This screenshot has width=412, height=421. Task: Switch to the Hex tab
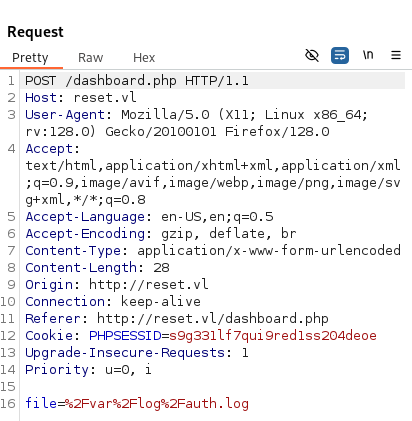pyautogui.click(x=144, y=58)
